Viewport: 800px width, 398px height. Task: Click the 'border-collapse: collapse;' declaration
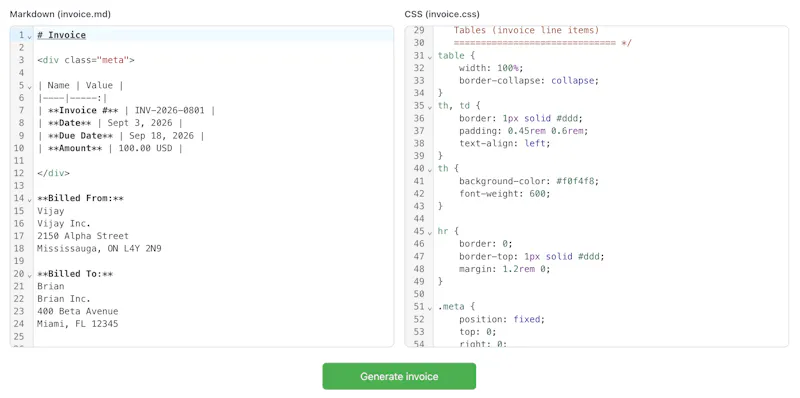coord(529,80)
